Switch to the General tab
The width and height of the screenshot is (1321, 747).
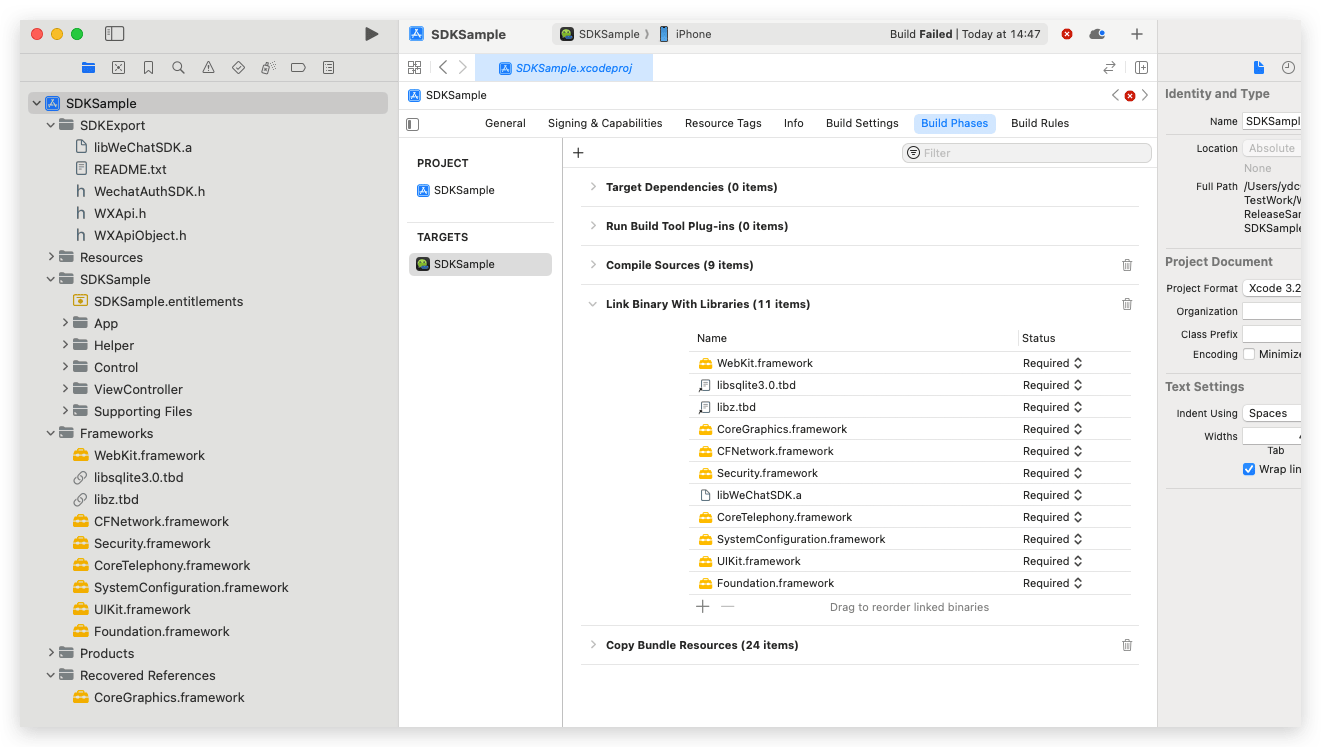tap(505, 123)
